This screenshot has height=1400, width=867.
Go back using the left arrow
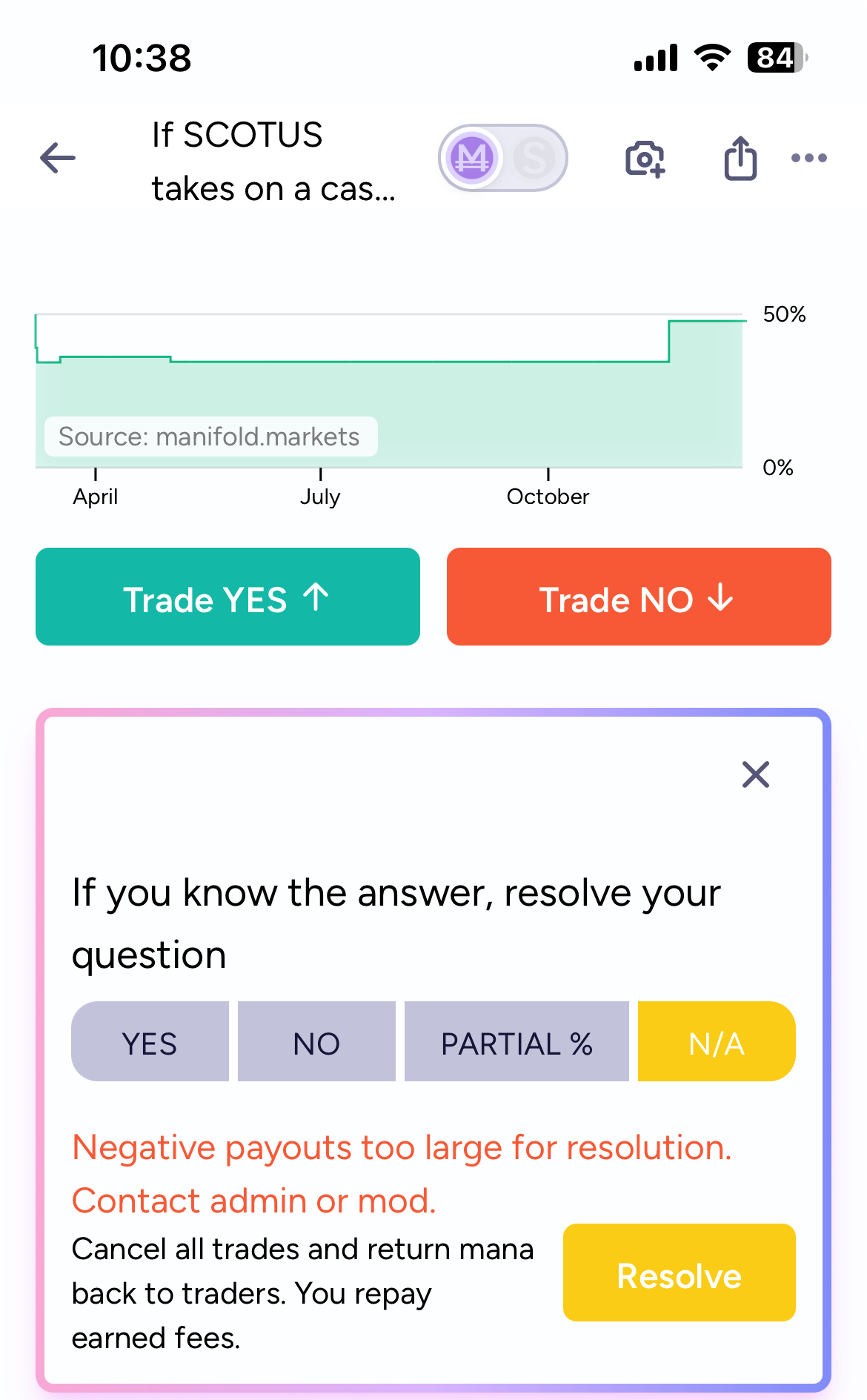[58, 158]
